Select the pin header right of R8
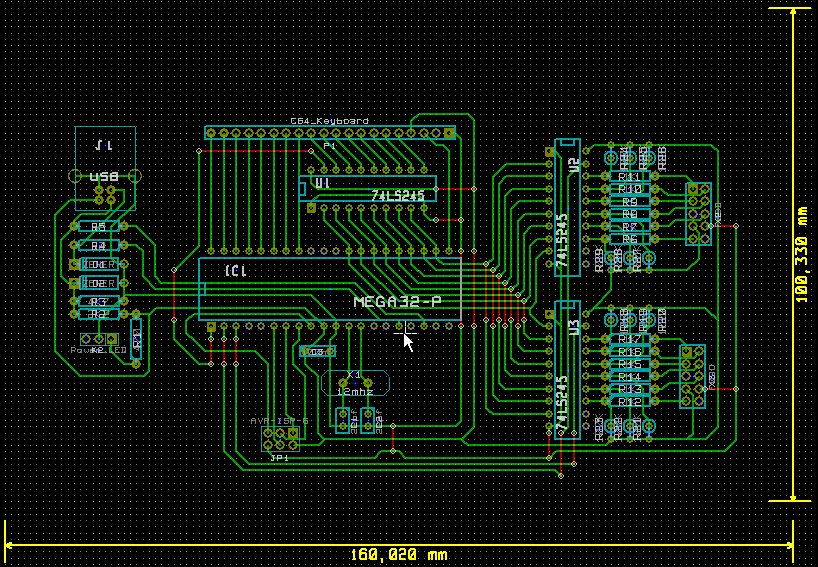 tap(698, 213)
